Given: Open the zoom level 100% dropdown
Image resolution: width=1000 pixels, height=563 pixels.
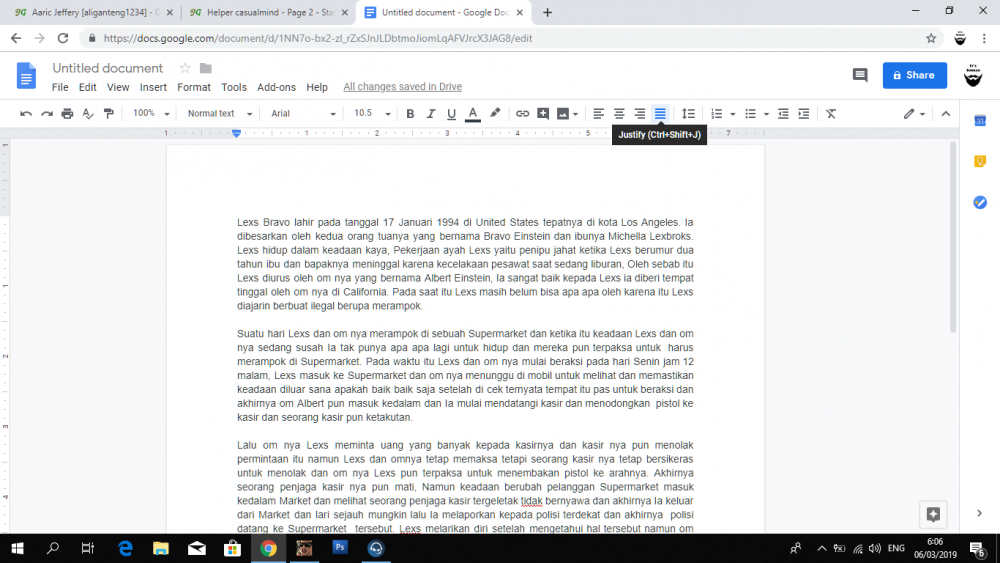Looking at the screenshot, I should coord(151,113).
